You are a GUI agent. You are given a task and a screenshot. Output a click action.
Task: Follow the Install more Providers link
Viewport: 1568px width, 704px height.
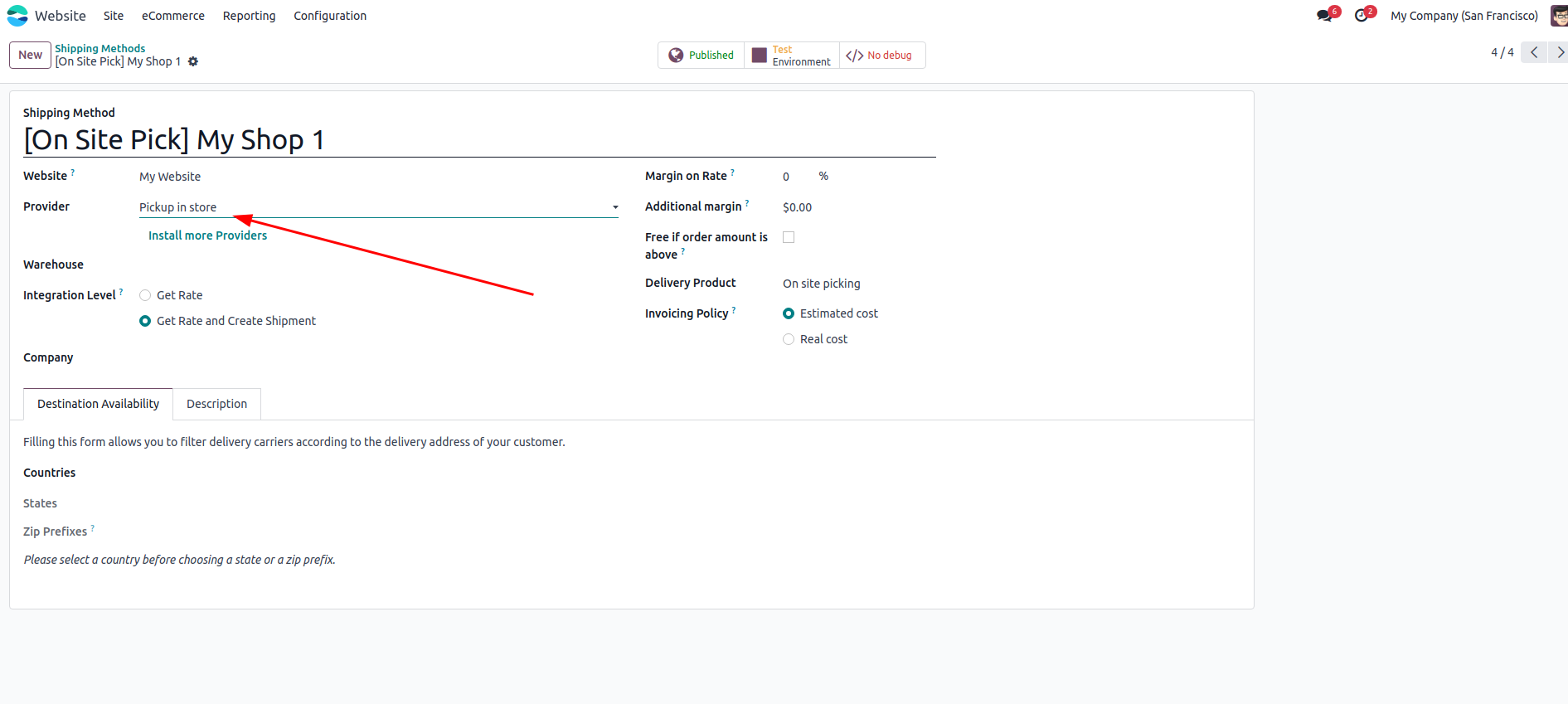click(207, 235)
